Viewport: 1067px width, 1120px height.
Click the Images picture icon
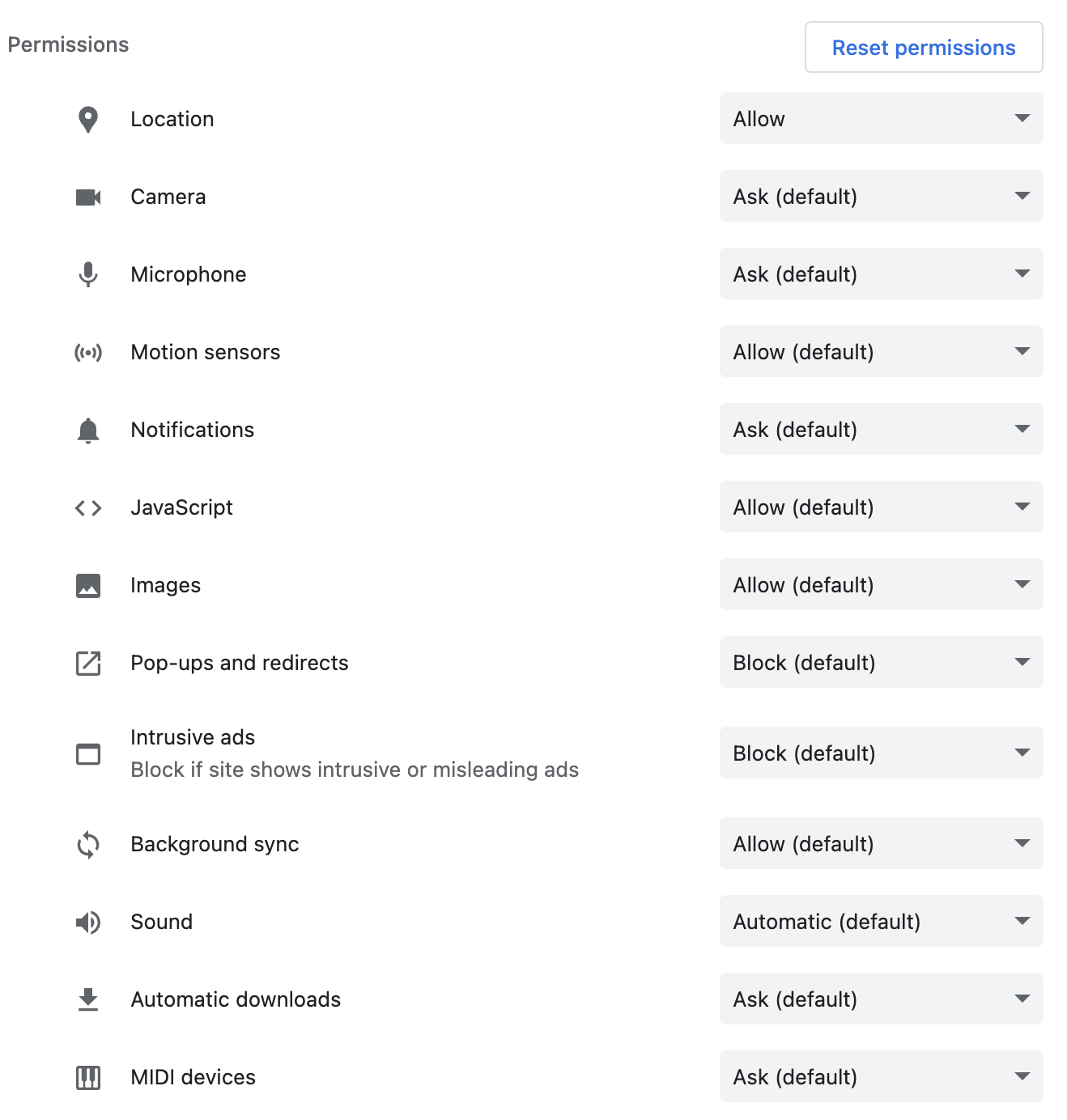coord(88,585)
